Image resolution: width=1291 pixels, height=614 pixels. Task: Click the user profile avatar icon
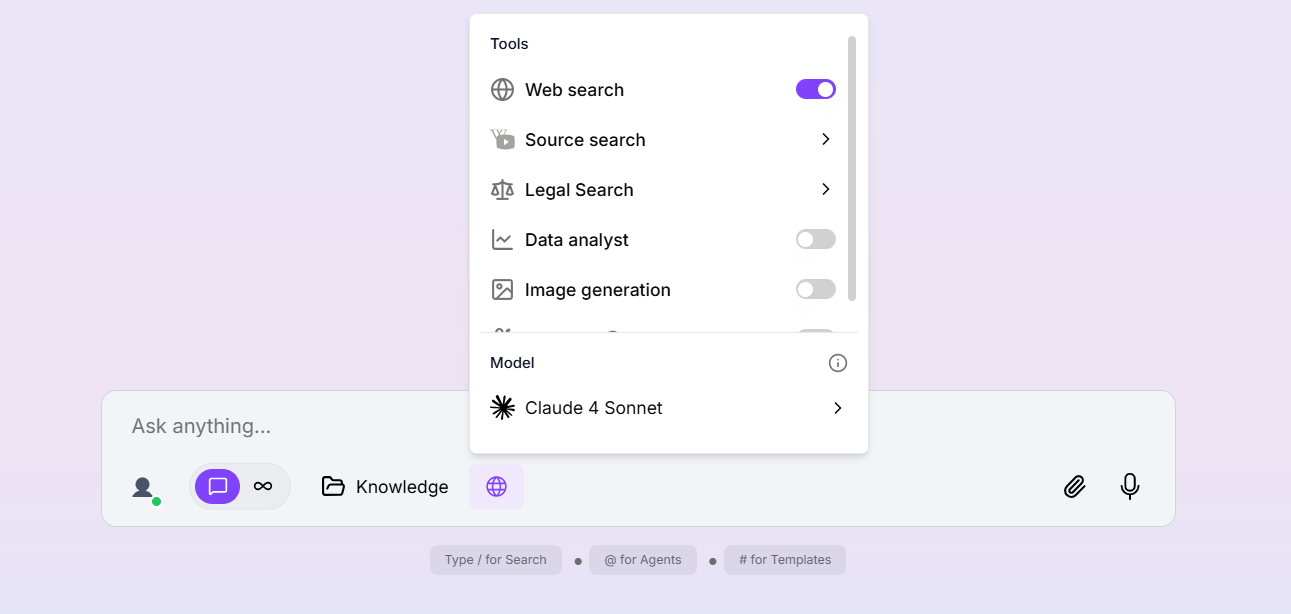pyautogui.click(x=144, y=488)
